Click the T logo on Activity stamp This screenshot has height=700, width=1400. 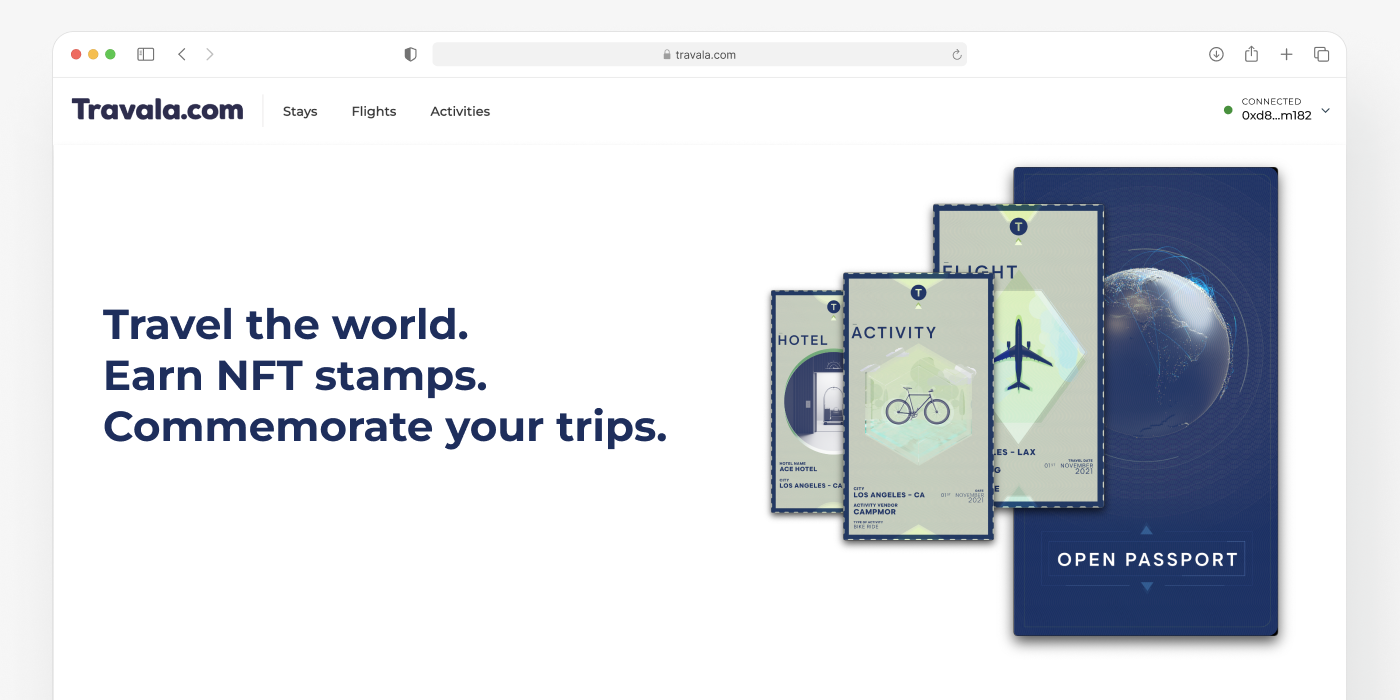pos(918,292)
